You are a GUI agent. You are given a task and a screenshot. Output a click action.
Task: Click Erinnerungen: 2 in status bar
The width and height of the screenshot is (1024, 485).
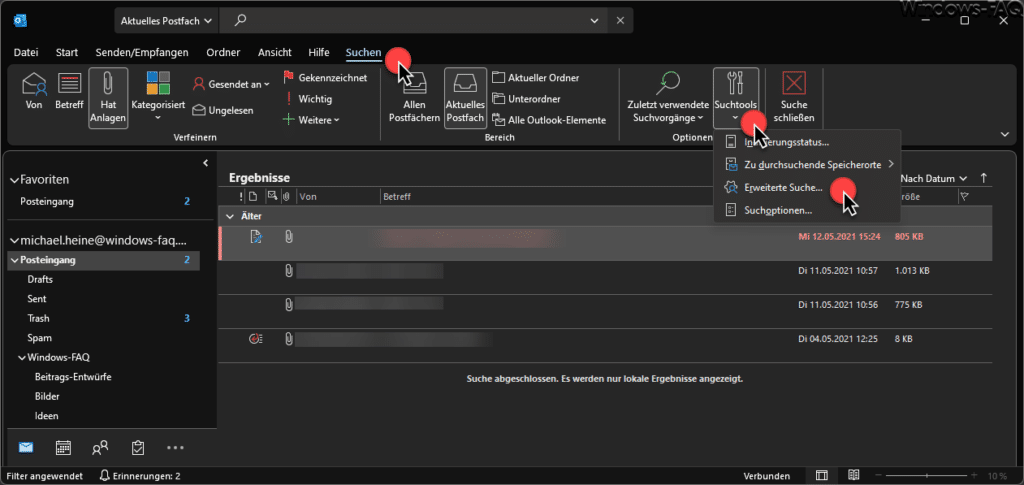pyautogui.click(x=140, y=477)
